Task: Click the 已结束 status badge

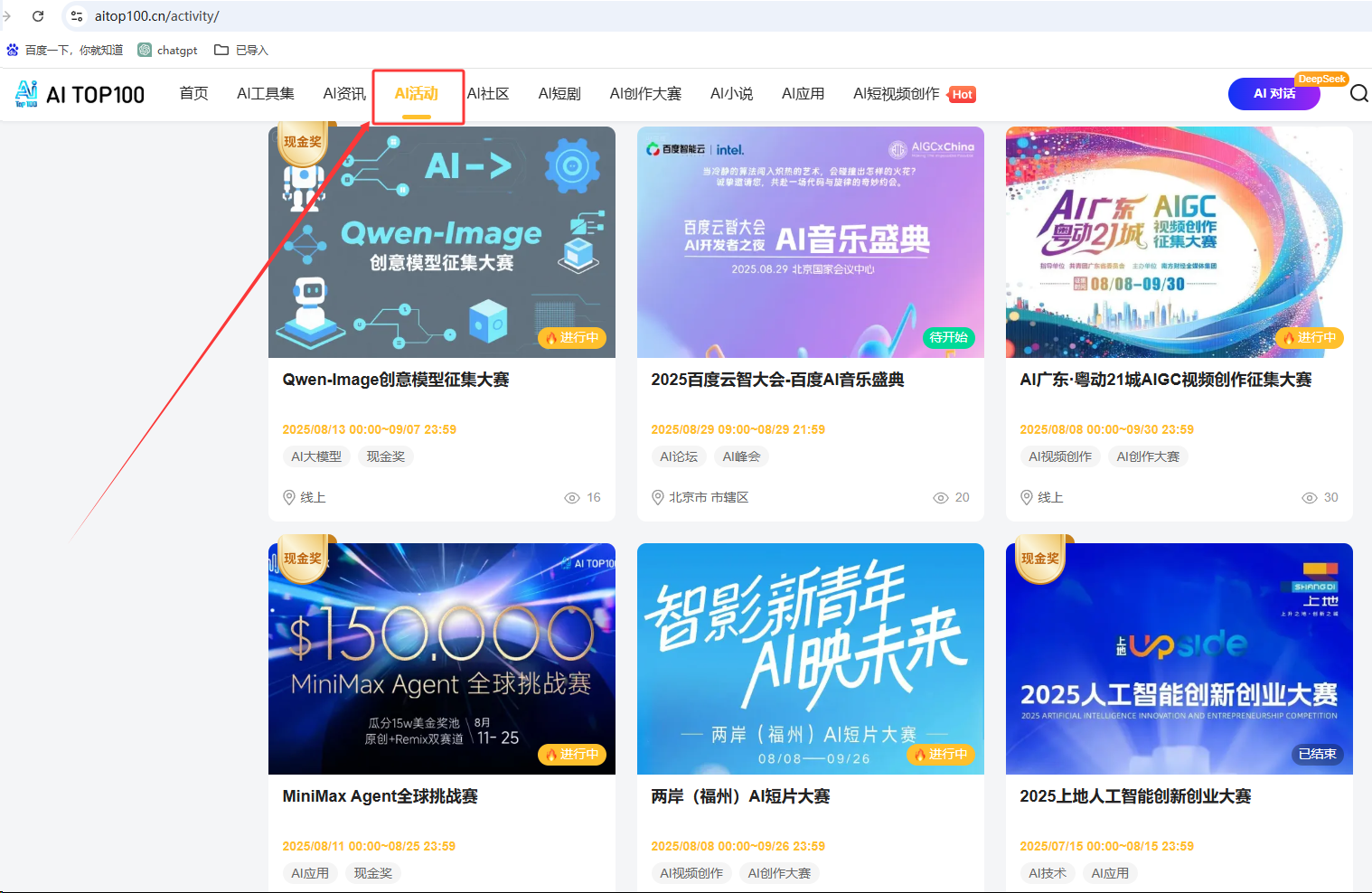Action: (1317, 755)
